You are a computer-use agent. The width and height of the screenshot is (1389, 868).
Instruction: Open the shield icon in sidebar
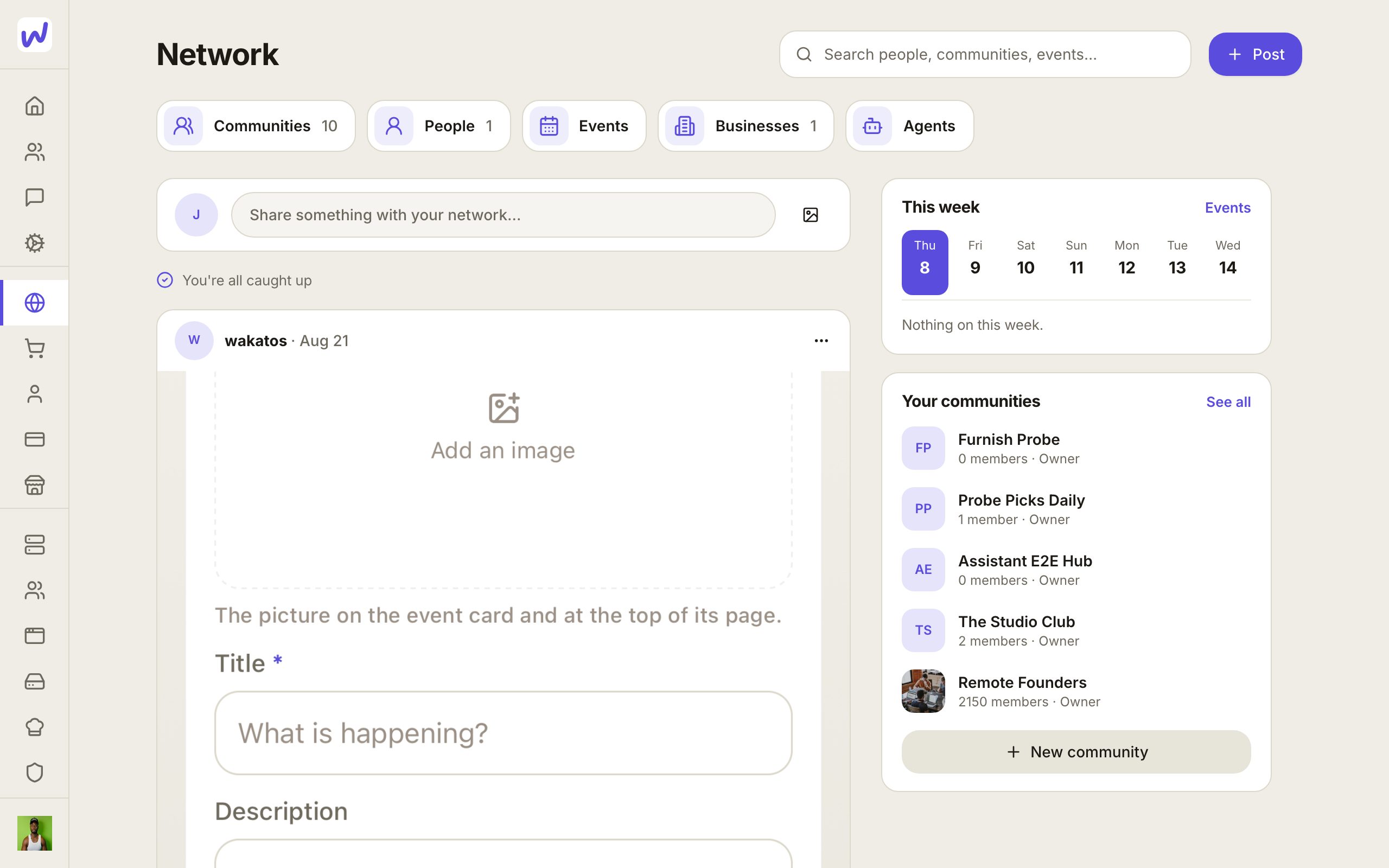(x=34, y=772)
